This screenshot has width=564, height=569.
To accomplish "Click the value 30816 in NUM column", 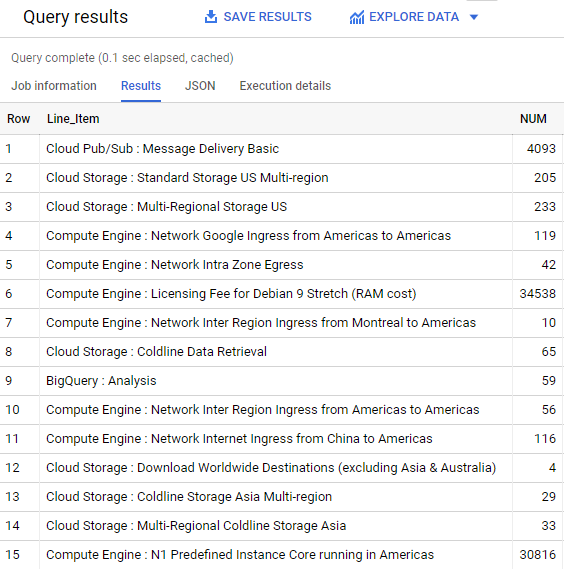I will (x=538, y=555).
